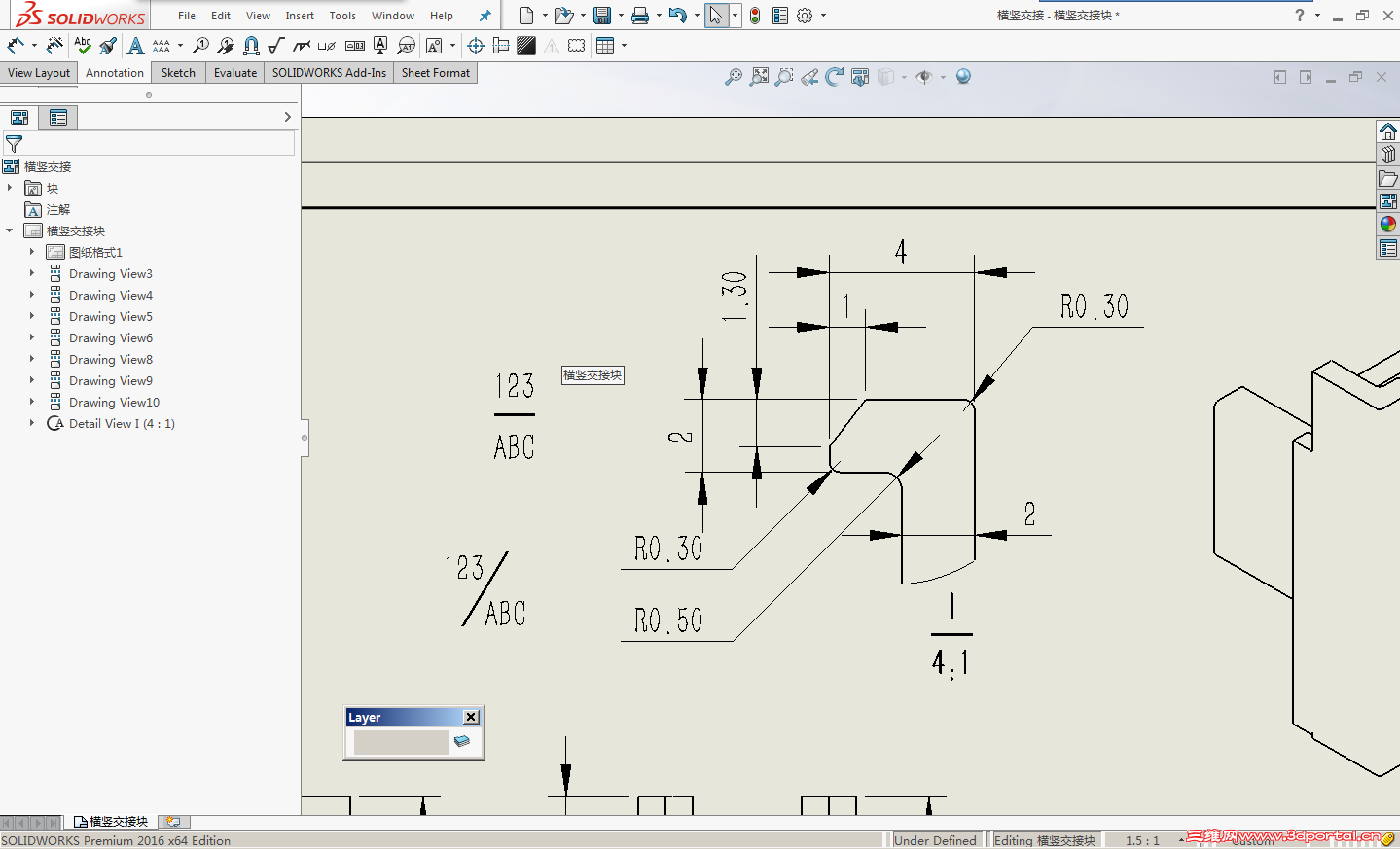Save the current drawing document
The image size is (1400, 849).
click(602, 16)
